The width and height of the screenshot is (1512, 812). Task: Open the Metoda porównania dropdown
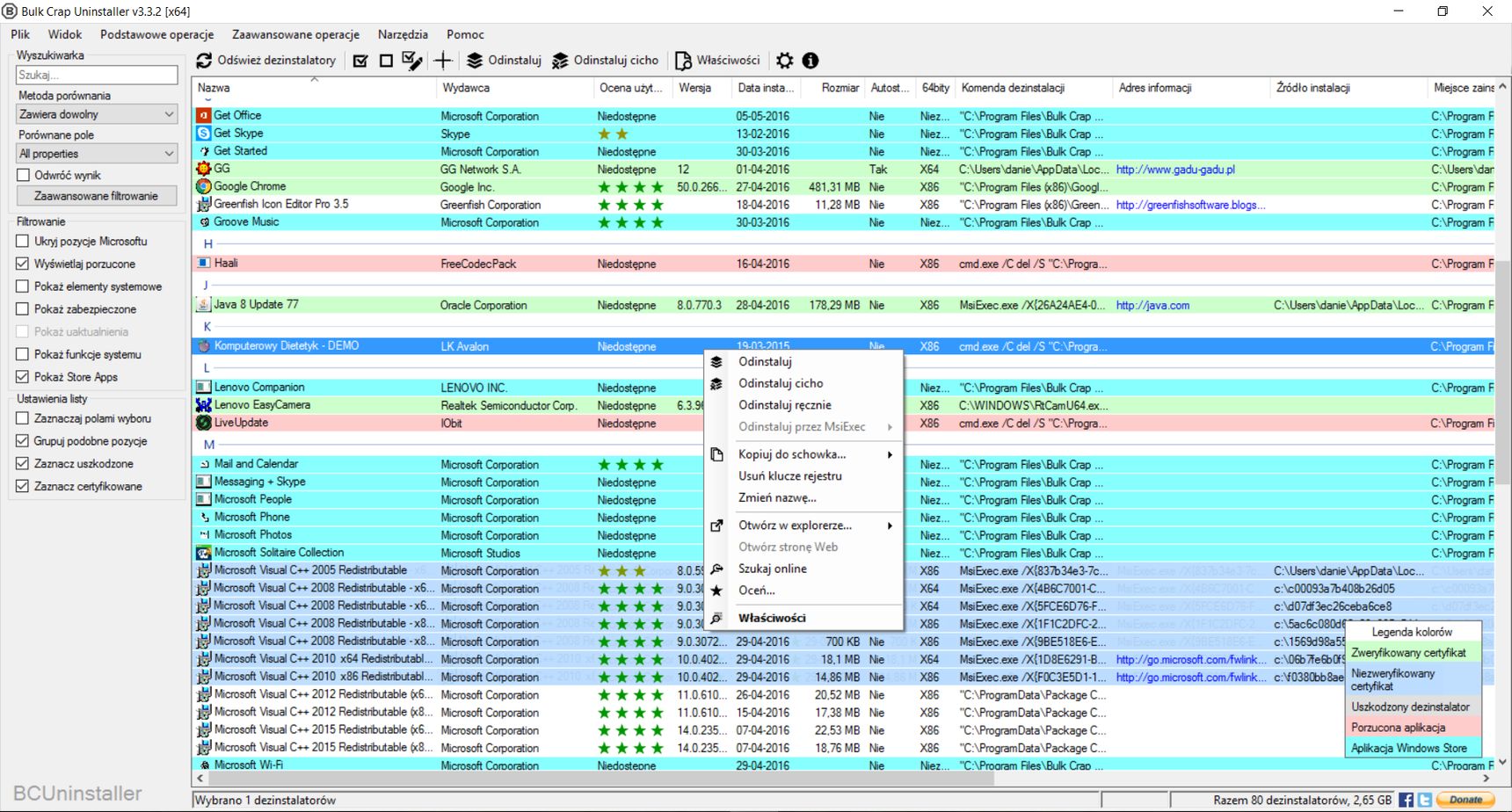pos(97,114)
